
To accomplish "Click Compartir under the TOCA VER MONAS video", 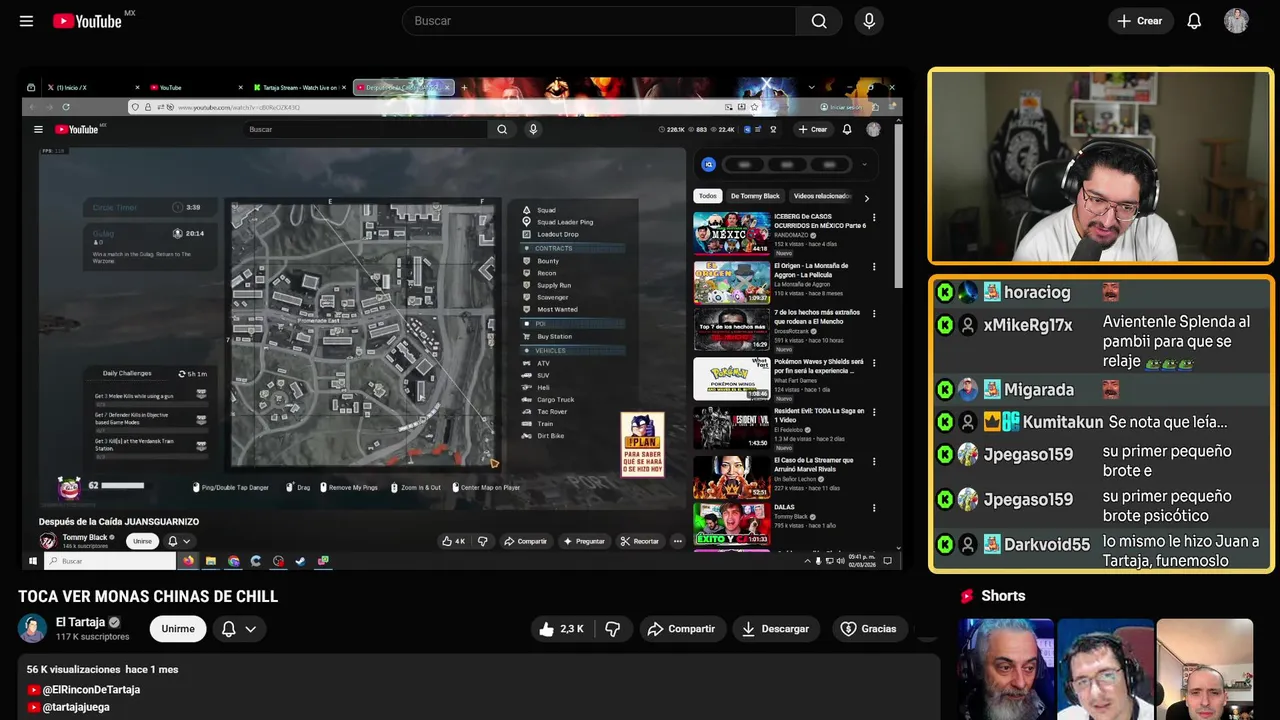I will click(x=681, y=629).
